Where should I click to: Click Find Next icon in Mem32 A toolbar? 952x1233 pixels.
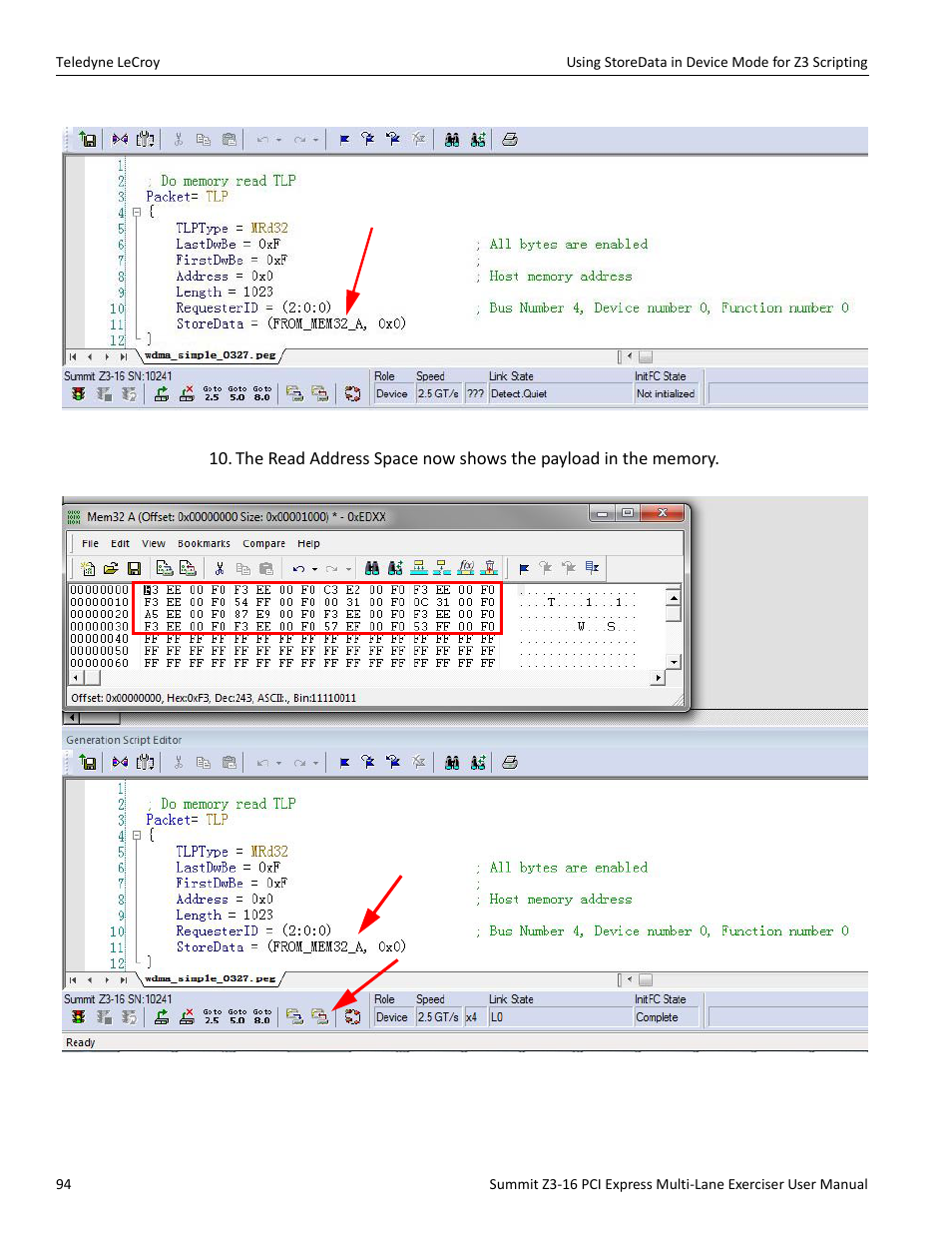(395, 568)
